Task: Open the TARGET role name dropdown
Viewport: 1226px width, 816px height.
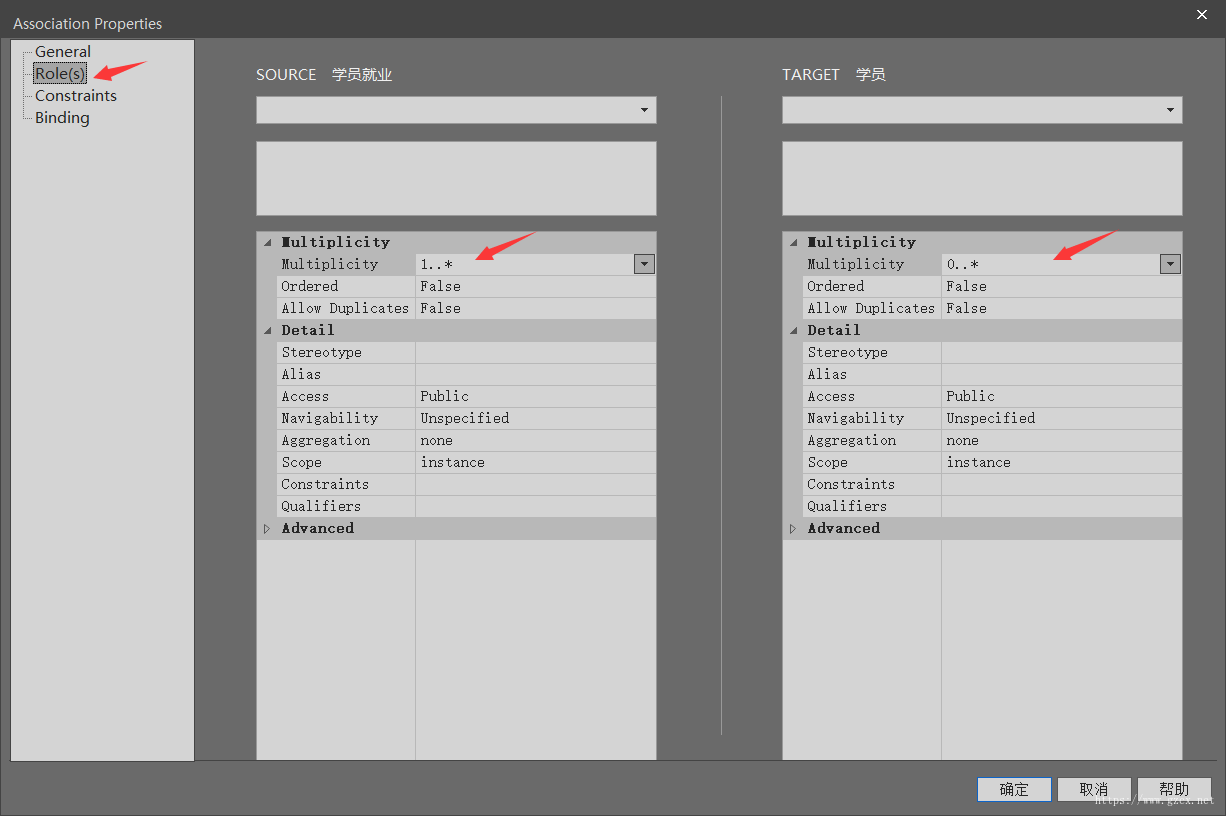Action: (1170, 110)
